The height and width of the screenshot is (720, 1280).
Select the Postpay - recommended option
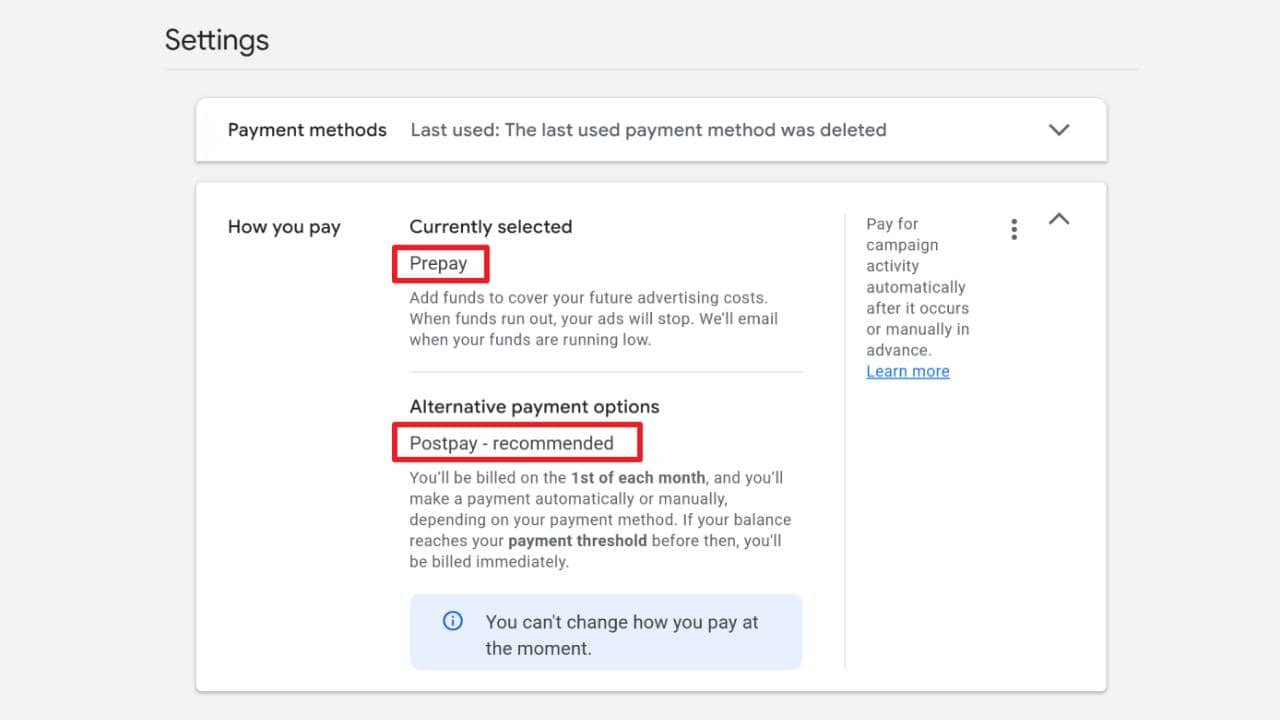click(512, 443)
